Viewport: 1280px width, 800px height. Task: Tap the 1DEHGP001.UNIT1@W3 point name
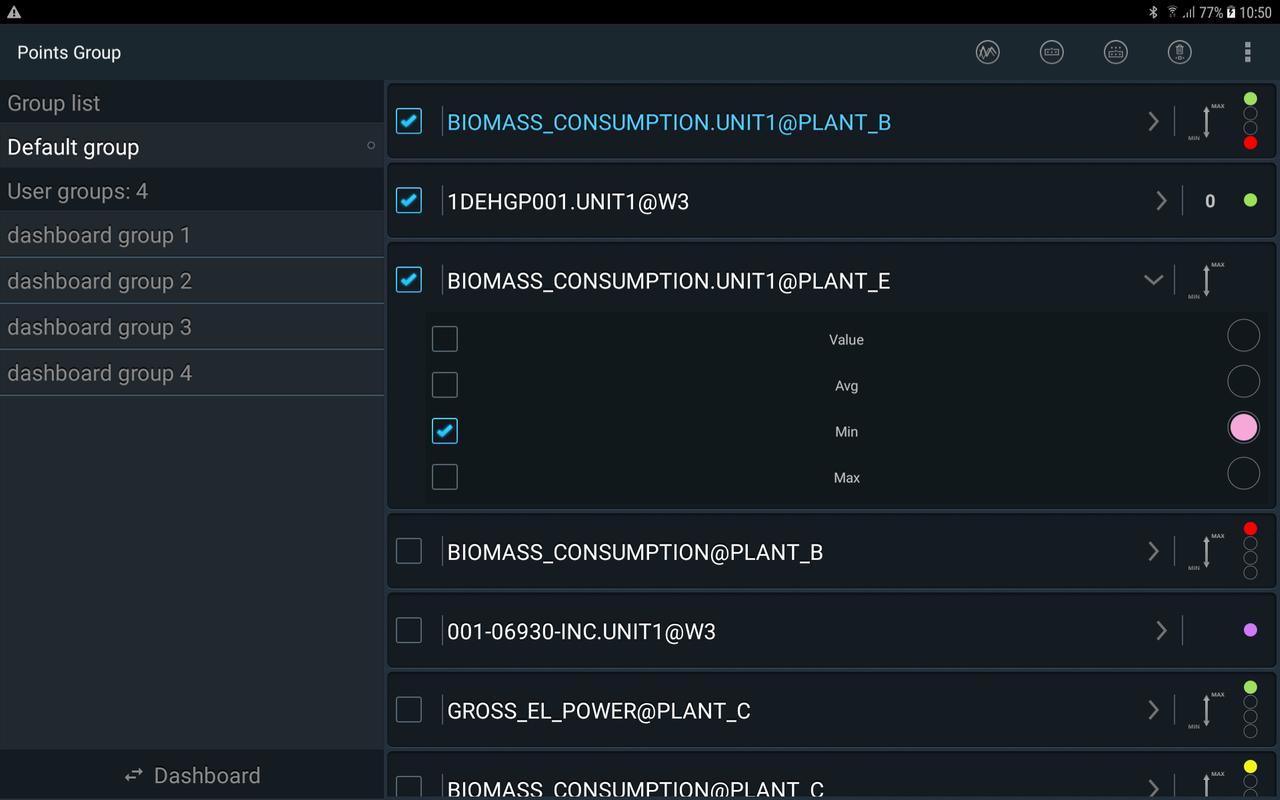pos(568,201)
